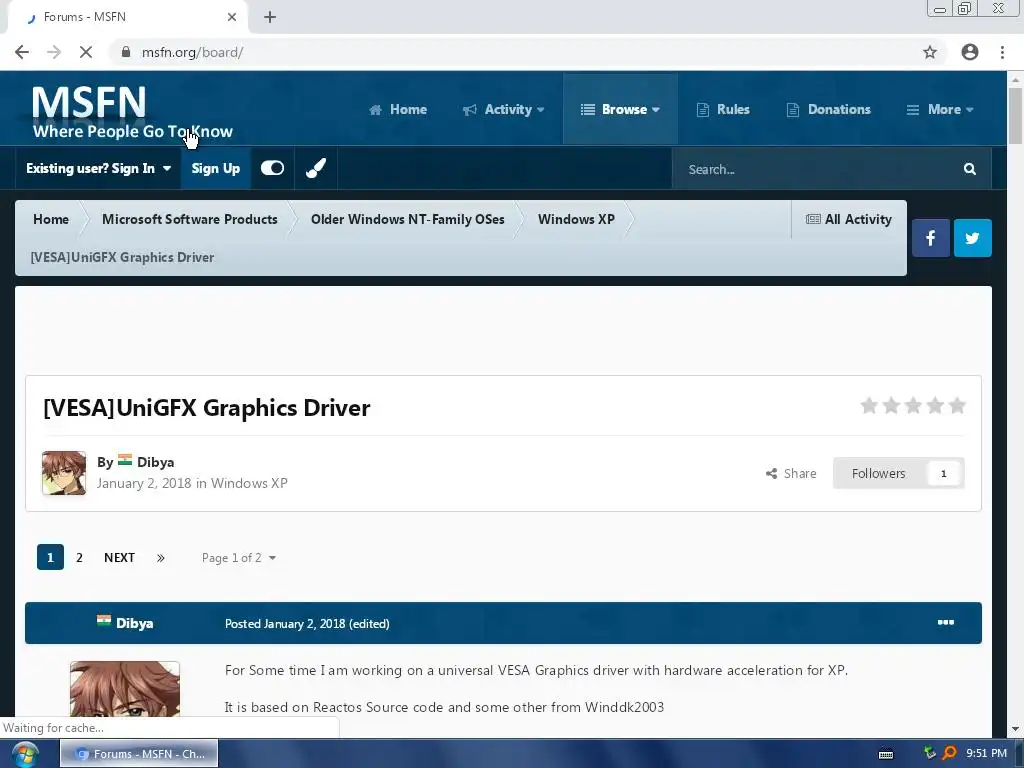Click the Sign Up button
The height and width of the screenshot is (768, 1024).
(216, 168)
